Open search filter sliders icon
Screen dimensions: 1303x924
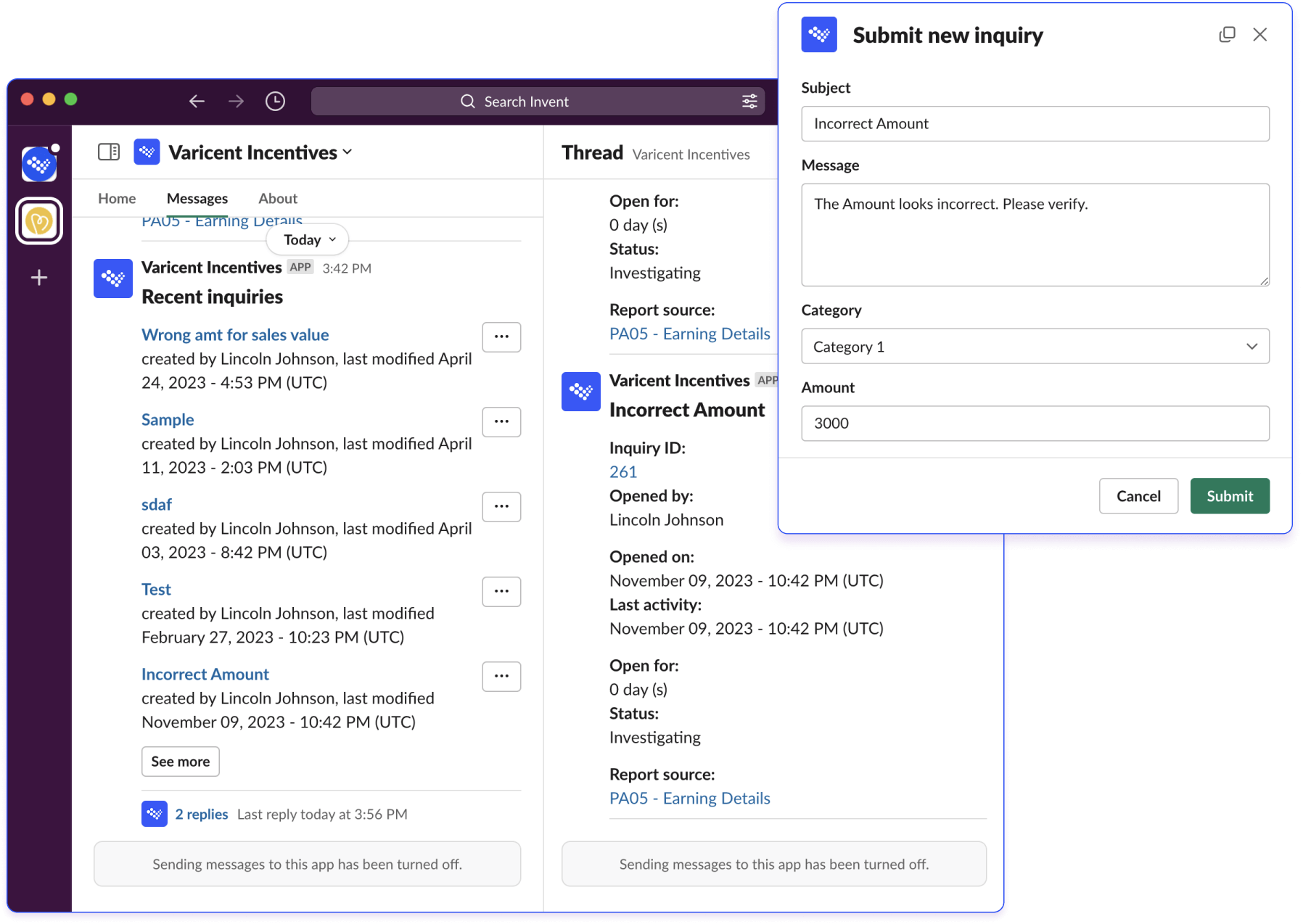click(x=749, y=102)
